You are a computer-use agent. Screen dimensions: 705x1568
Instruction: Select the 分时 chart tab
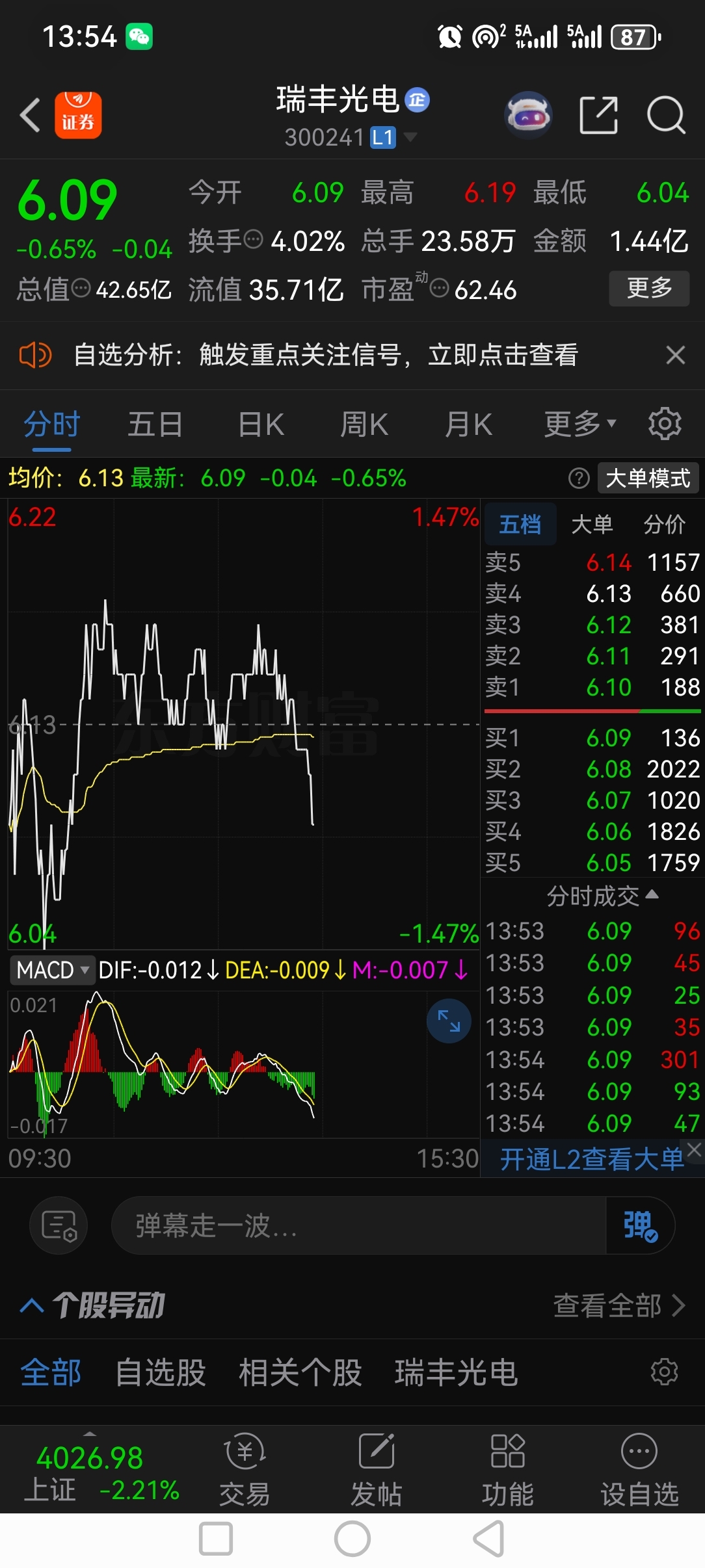tap(51, 424)
